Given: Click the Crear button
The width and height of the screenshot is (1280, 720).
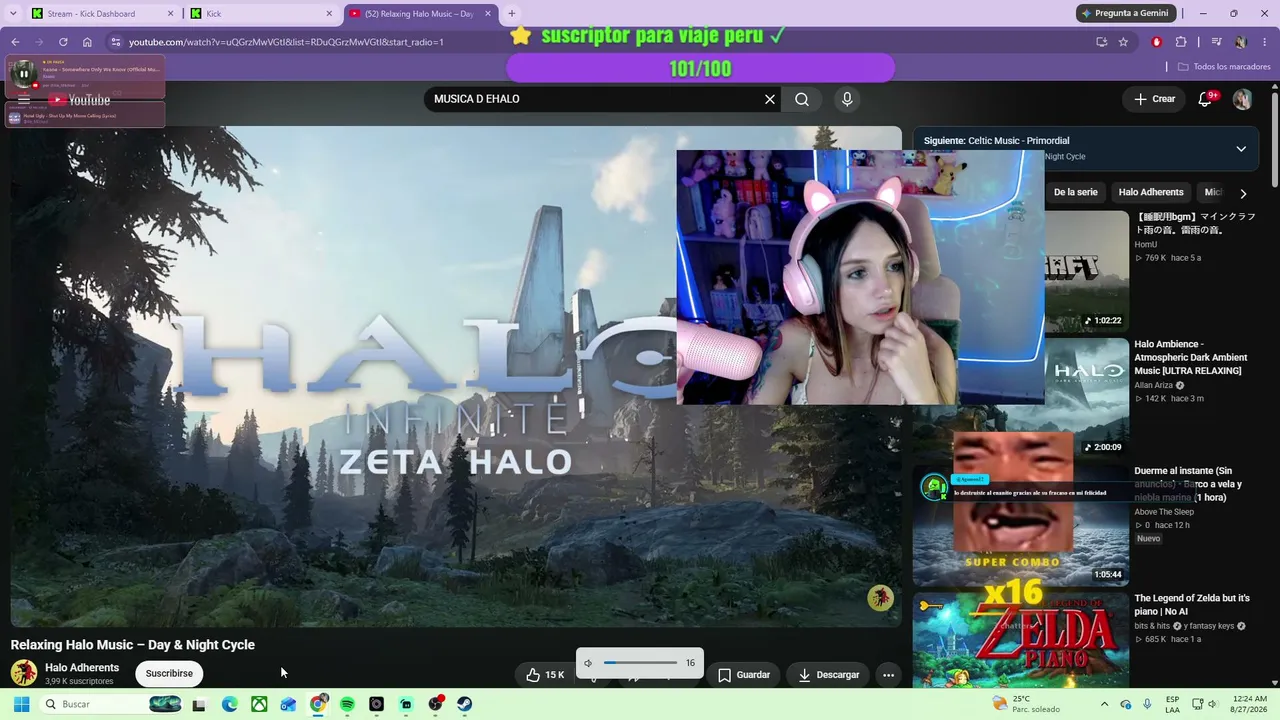Looking at the screenshot, I should click(1154, 99).
